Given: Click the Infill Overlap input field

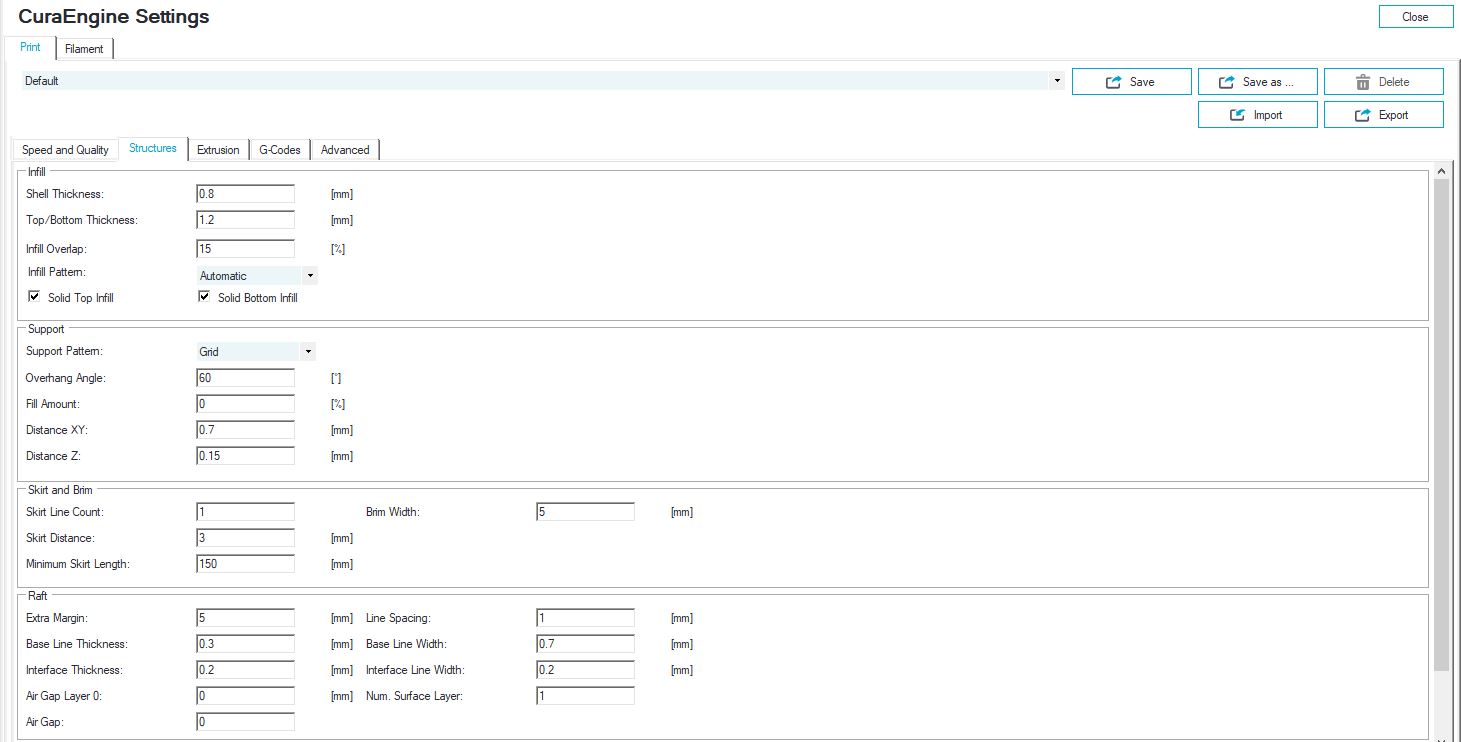Looking at the screenshot, I should coord(246,248).
